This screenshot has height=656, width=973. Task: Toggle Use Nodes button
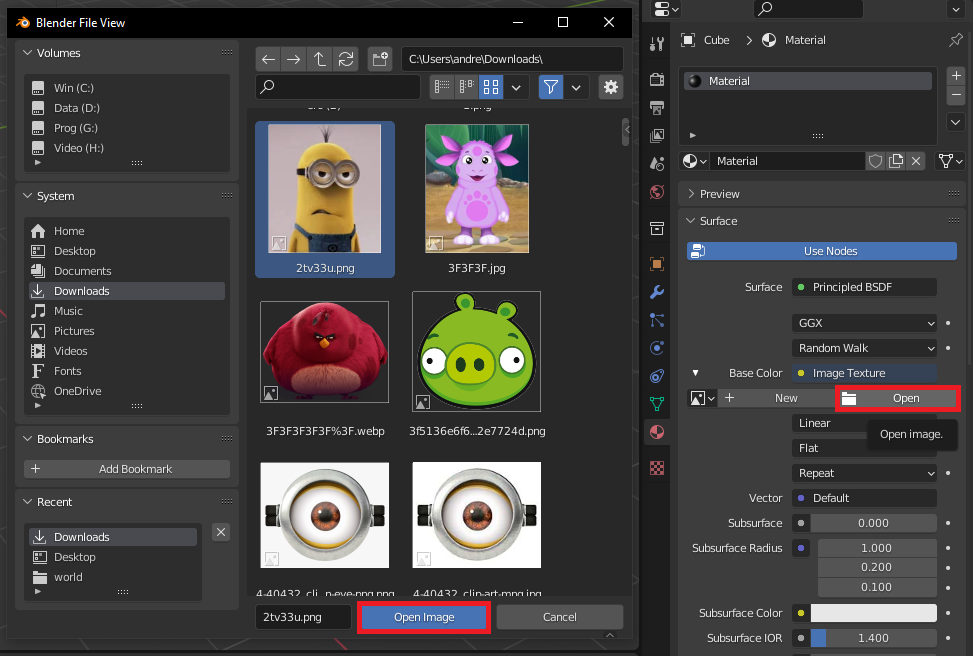pos(822,251)
